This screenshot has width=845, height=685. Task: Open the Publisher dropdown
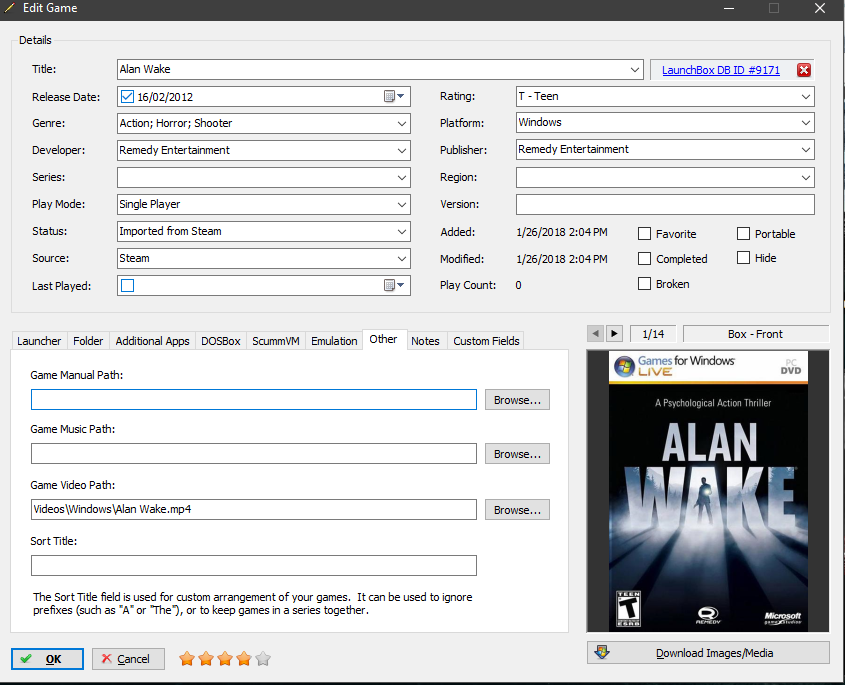pyautogui.click(x=805, y=149)
